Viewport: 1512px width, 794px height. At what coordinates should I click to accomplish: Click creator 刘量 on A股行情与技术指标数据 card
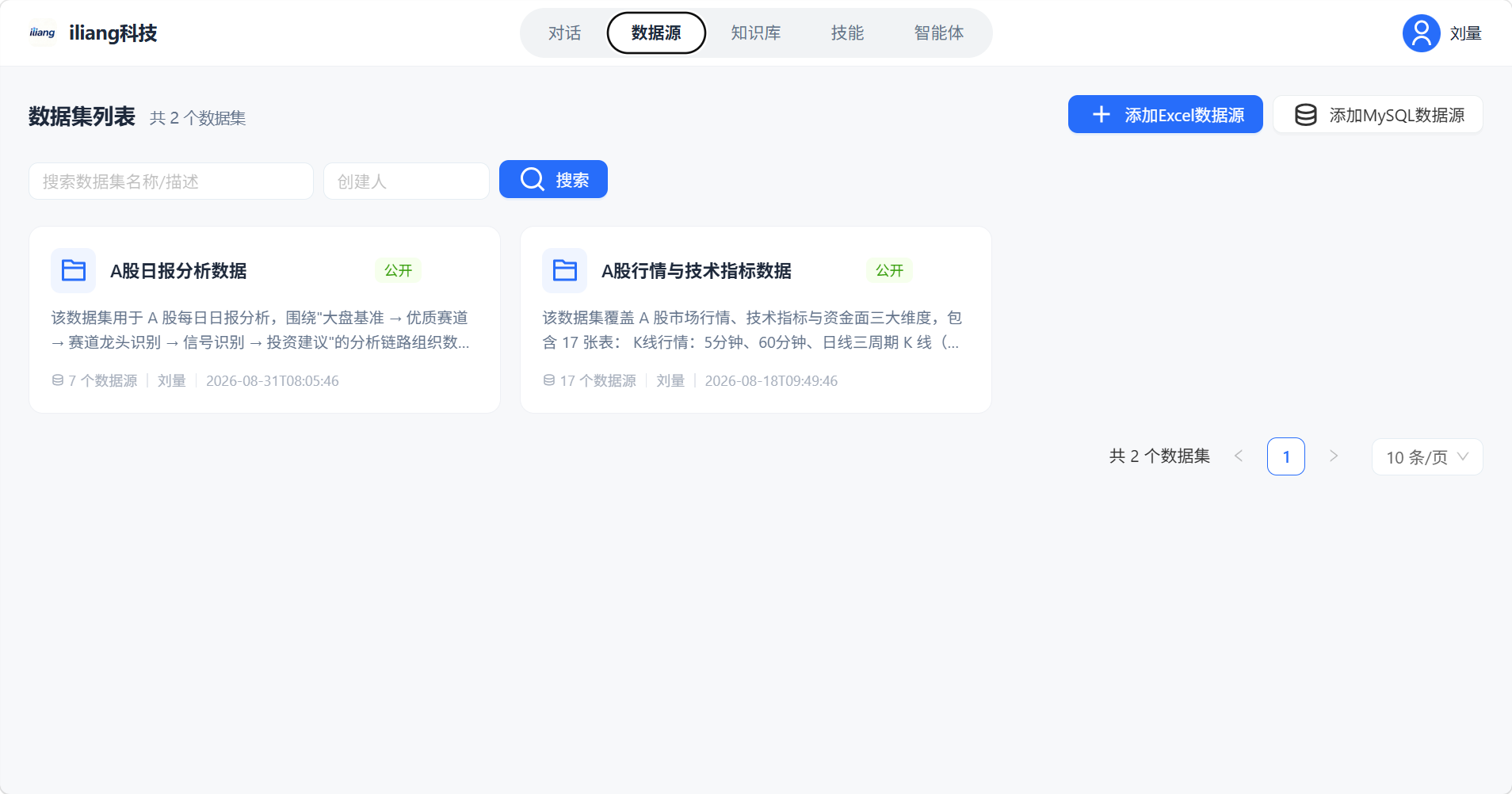670,381
